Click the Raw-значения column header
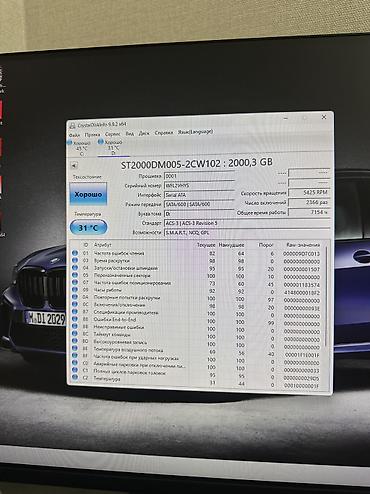Image resolution: width=370 pixels, height=494 pixels. (303, 245)
